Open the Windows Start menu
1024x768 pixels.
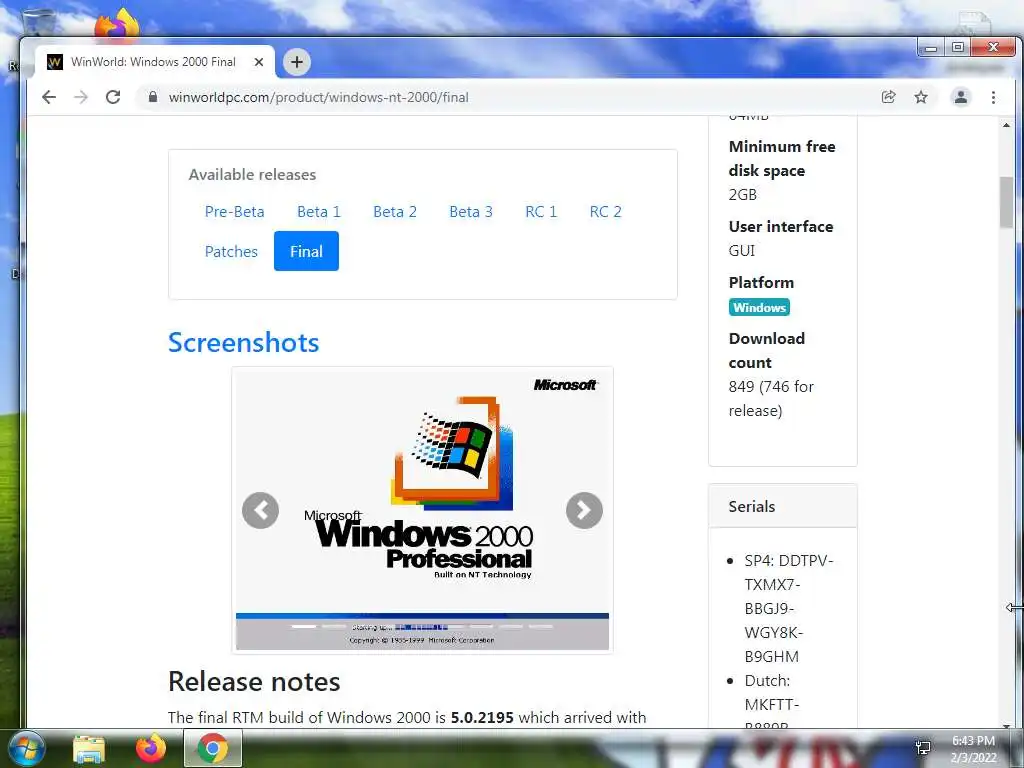pyautogui.click(x=25, y=748)
